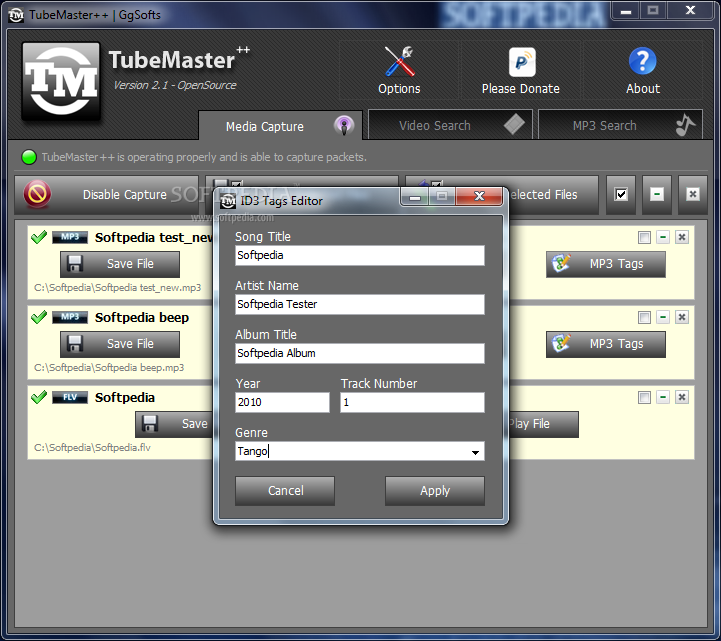The width and height of the screenshot is (721, 641).
Task: Close the ID3 Tags Editor dialog
Action: click(x=479, y=196)
